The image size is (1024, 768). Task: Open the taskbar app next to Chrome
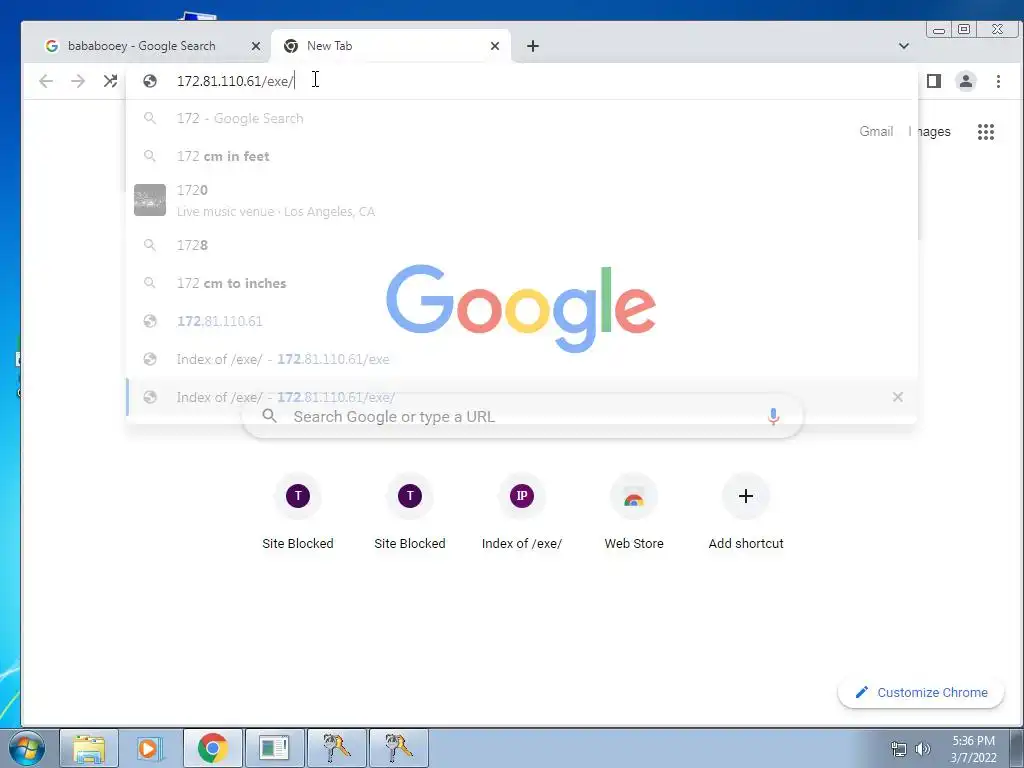274,748
